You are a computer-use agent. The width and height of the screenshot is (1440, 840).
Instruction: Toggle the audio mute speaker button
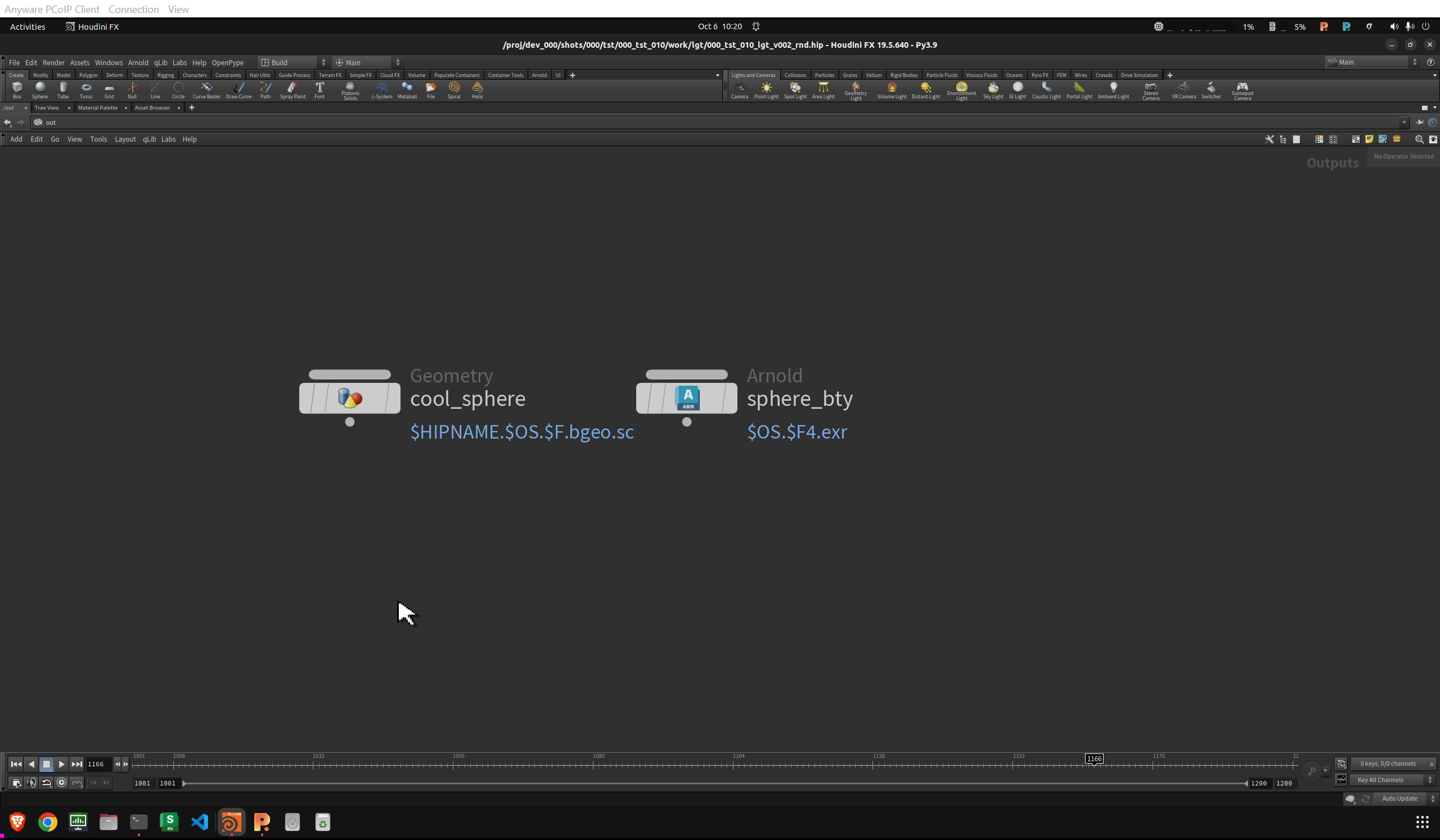[32, 783]
